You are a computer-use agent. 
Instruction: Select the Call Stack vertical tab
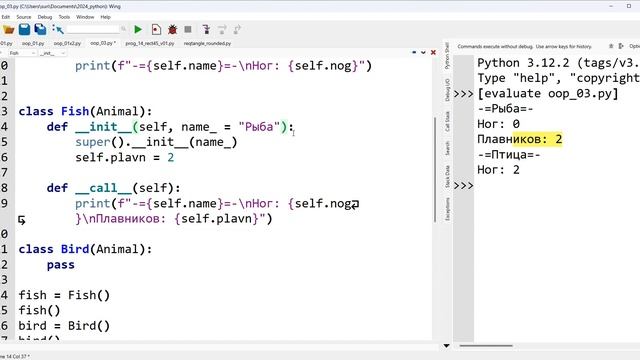point(447,121)
